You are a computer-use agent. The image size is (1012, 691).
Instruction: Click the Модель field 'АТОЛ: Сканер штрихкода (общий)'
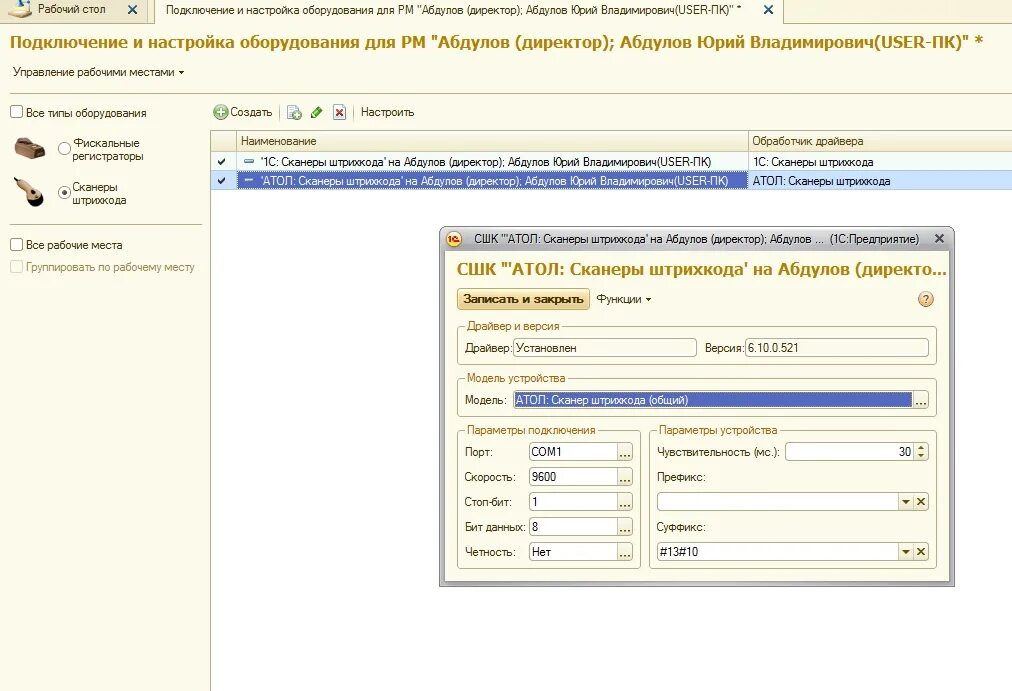(x=713, y=400)
